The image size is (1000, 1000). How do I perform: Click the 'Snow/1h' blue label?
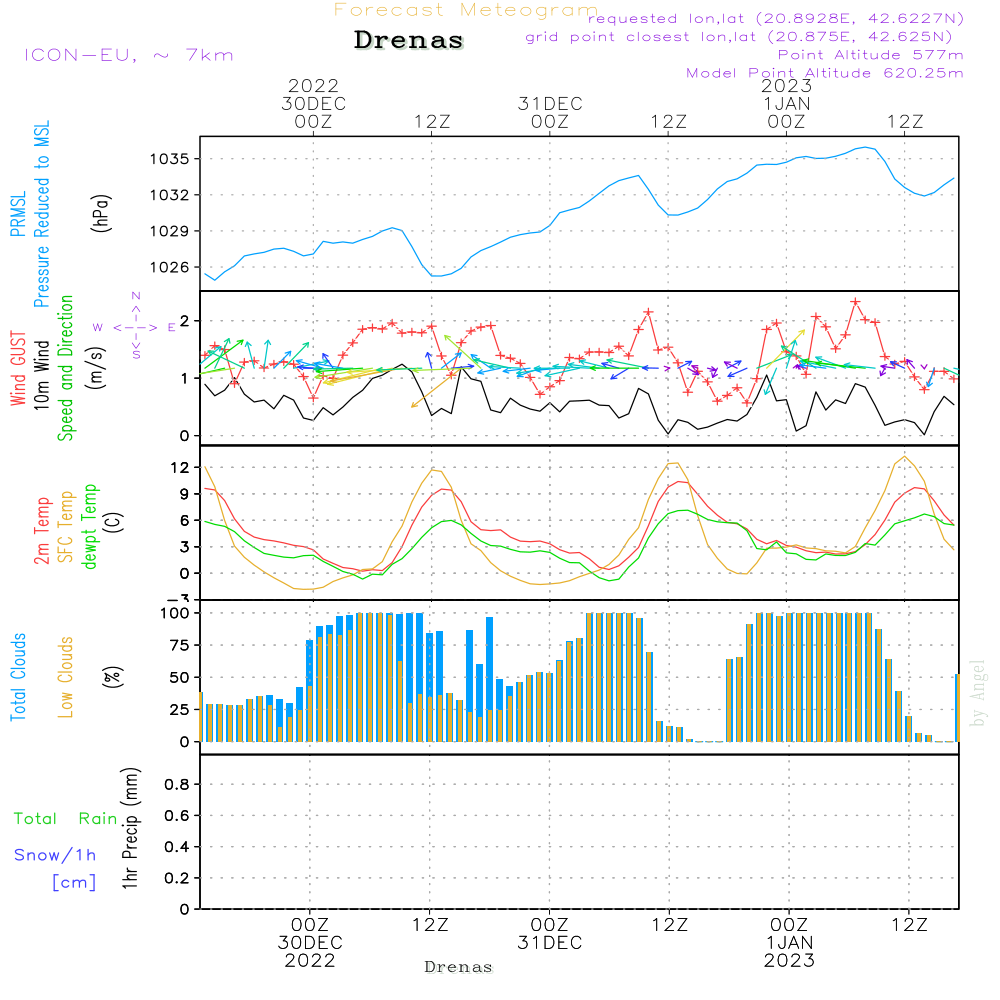(x=55, y=855)
